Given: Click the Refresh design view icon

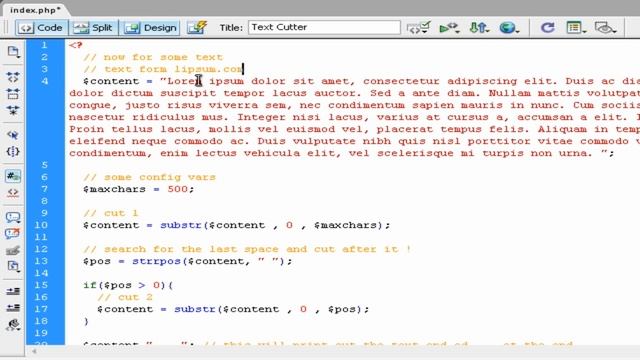Looking at the screenshot, I should (x=547, y=28).
